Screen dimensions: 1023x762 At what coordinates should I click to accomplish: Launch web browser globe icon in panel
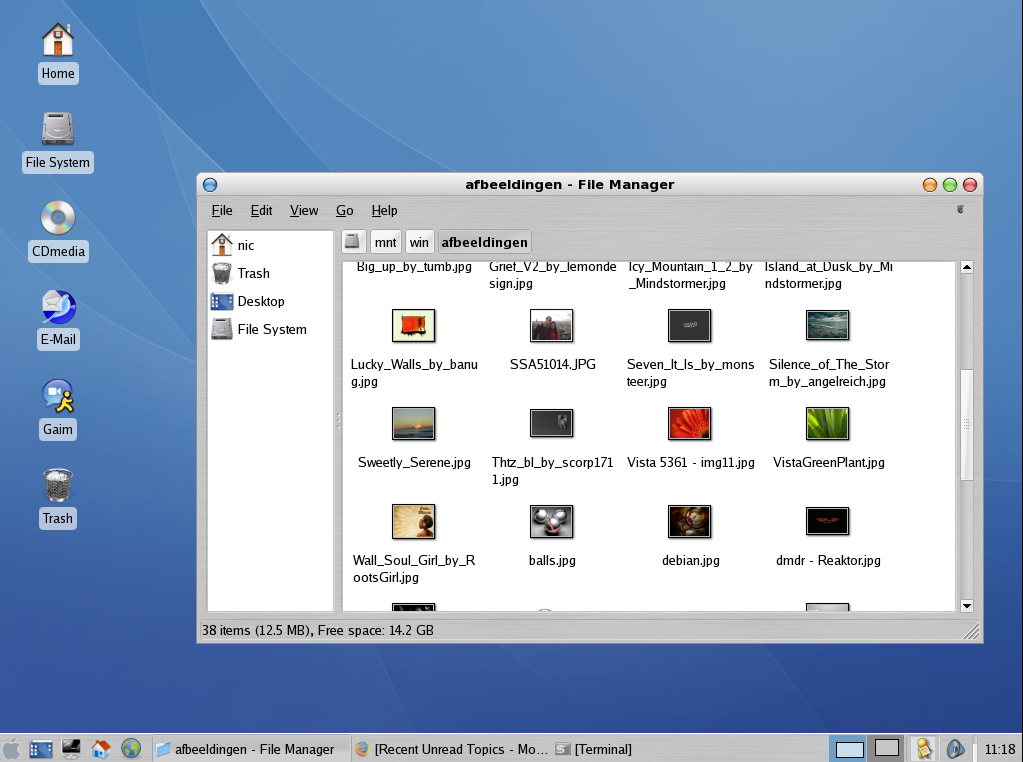click(130, 748)
